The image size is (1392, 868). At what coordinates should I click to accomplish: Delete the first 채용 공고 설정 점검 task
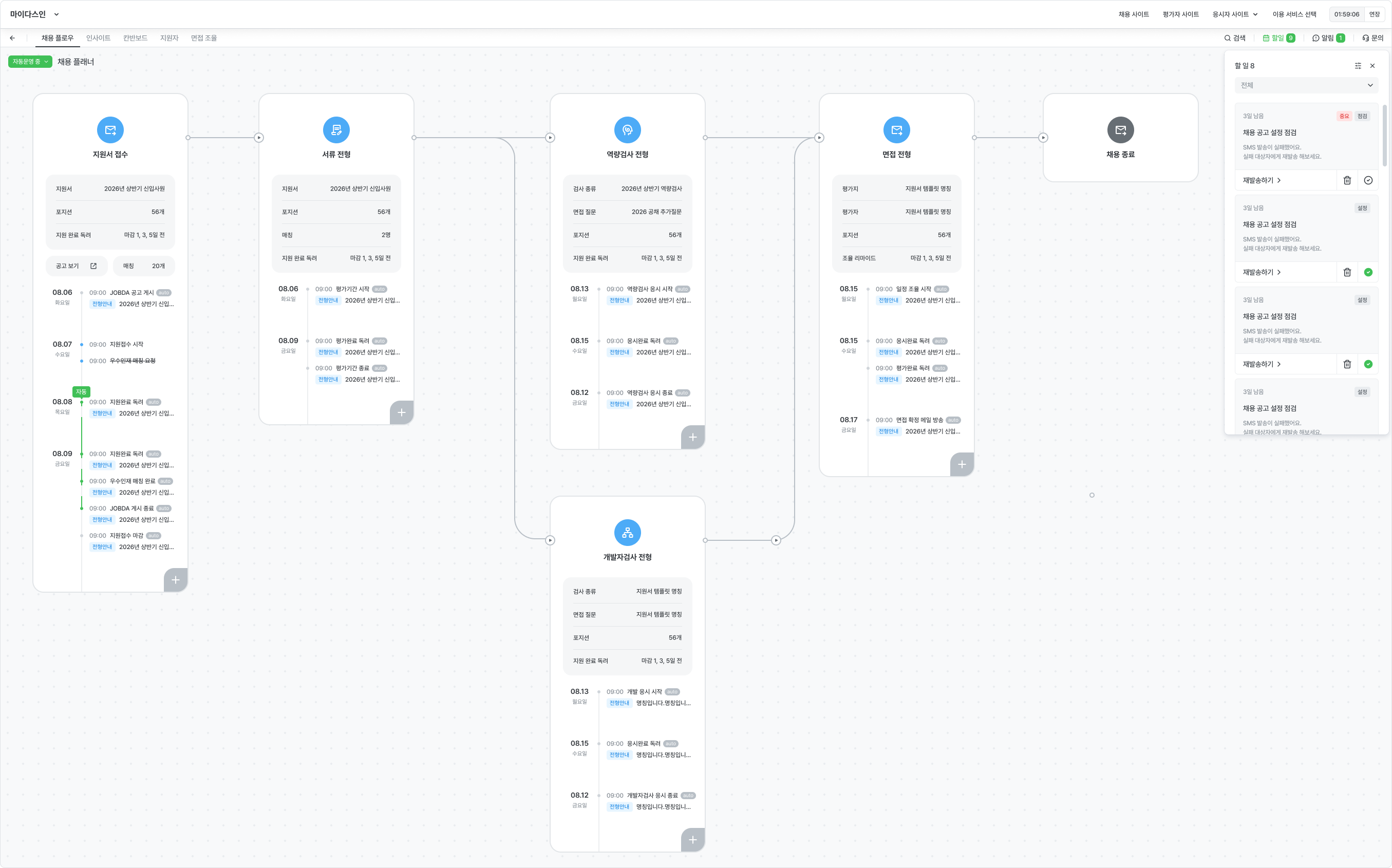1347,180
